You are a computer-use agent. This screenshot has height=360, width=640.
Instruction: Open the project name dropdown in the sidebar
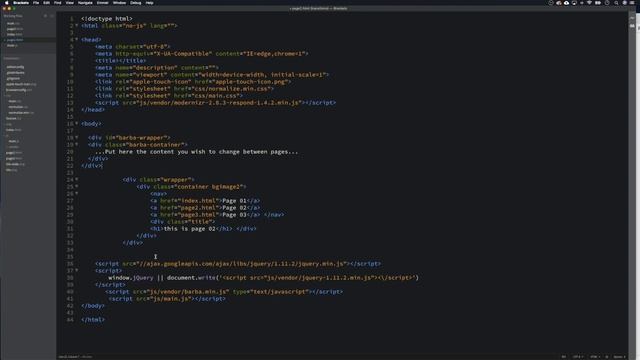pos(12,58)
